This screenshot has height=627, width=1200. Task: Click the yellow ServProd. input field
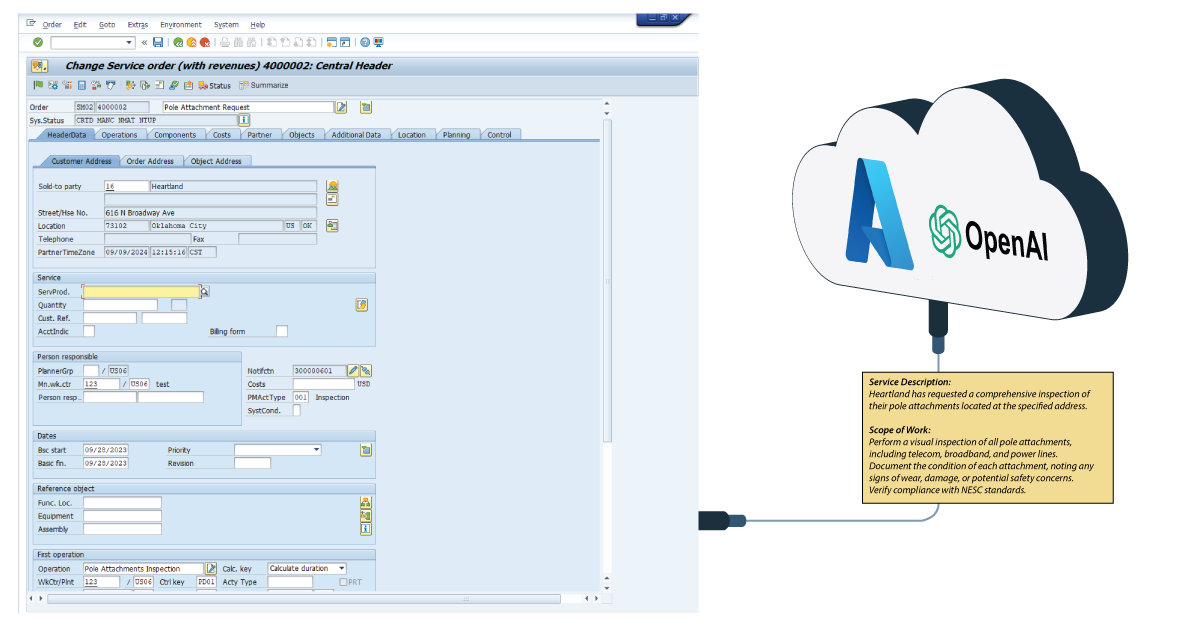tap(141, 292)
